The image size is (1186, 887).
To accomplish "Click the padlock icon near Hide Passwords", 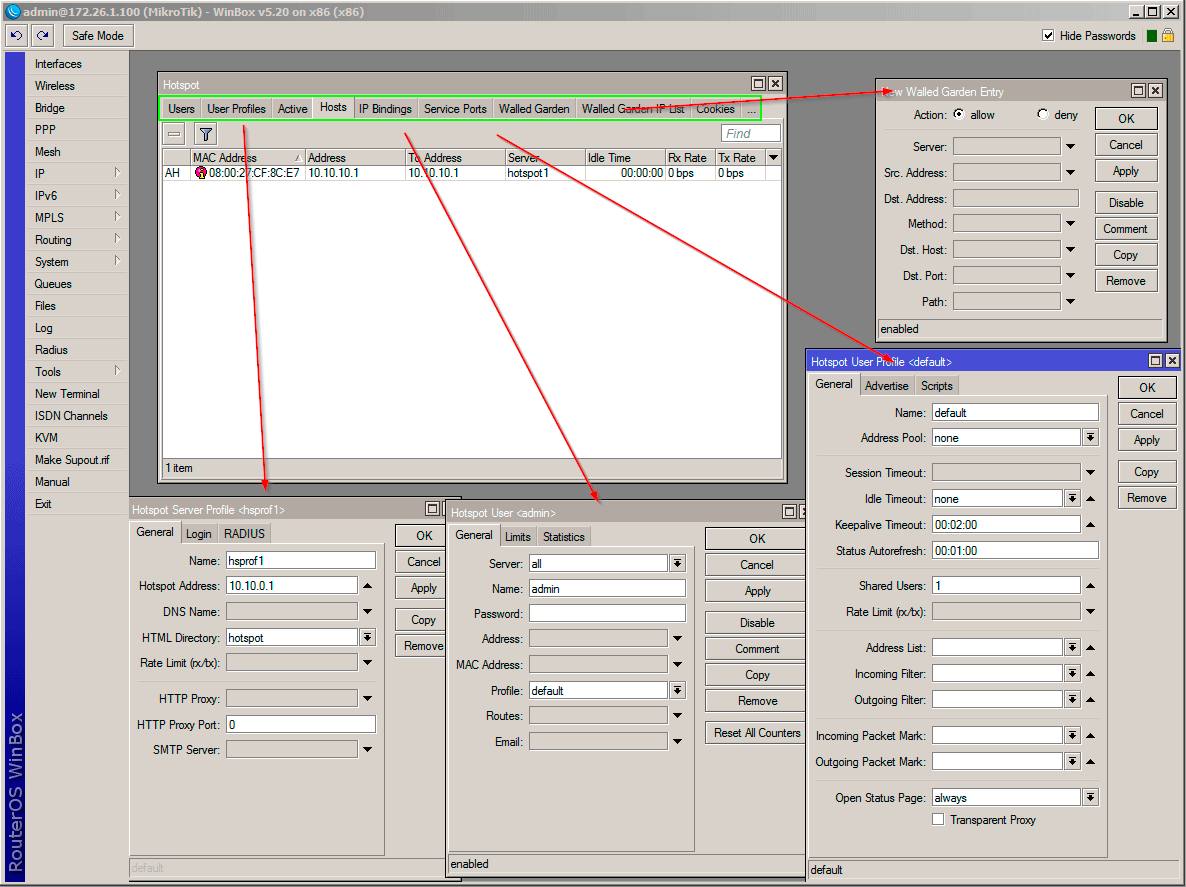I will coord(1167,36).
